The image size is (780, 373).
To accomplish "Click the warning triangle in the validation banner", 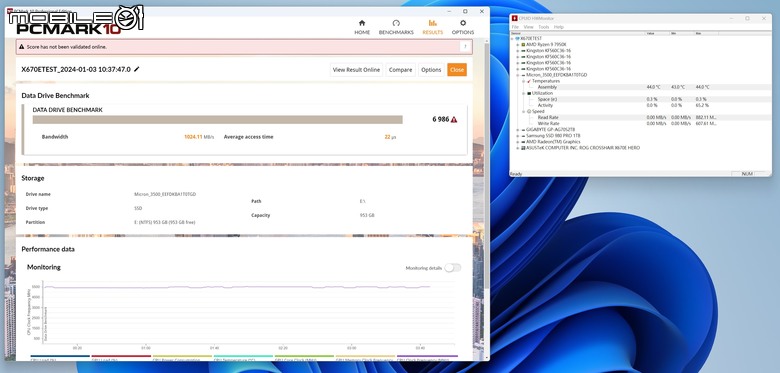I will pos(21,47).
